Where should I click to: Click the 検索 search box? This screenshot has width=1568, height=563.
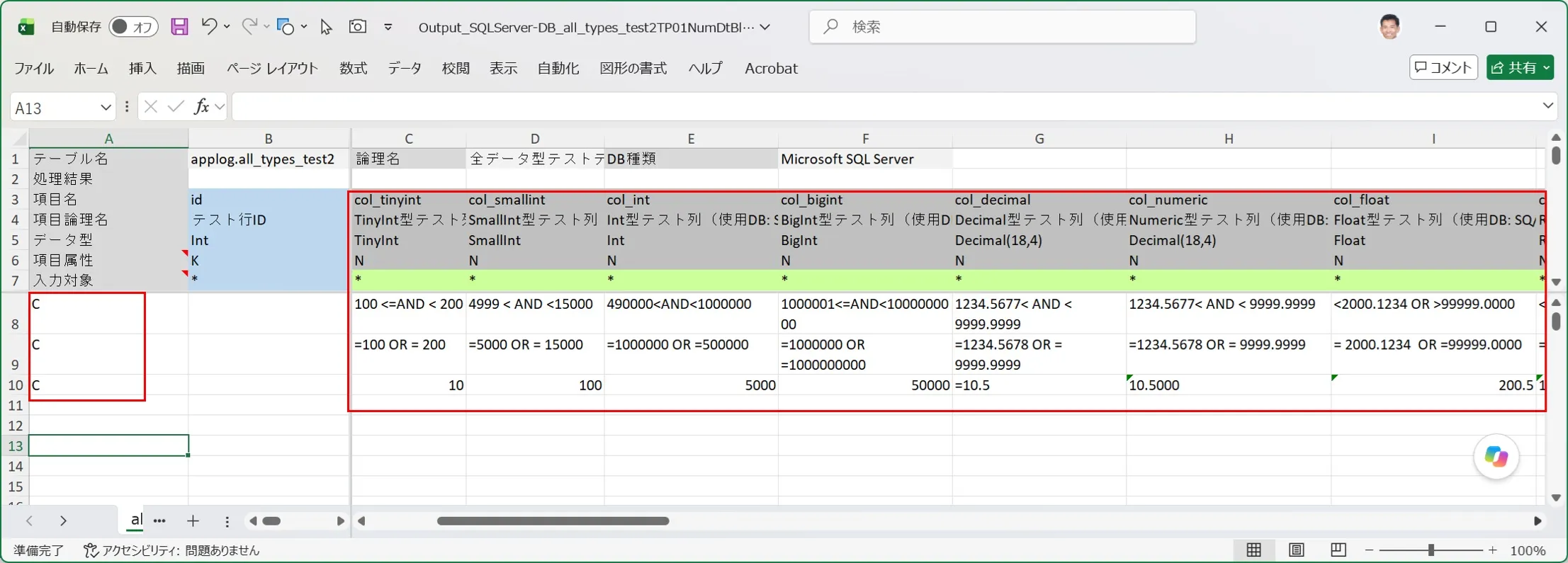1003,27
